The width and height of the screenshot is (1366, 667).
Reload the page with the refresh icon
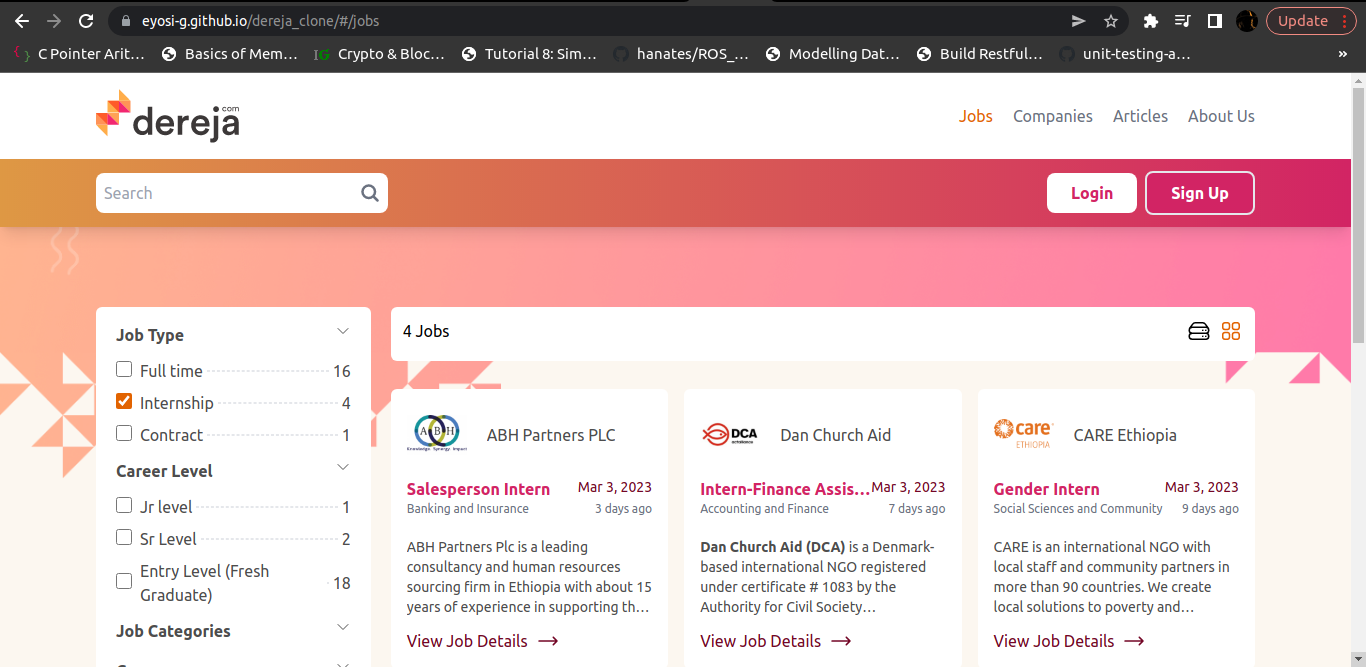click(x=86, y=20)
